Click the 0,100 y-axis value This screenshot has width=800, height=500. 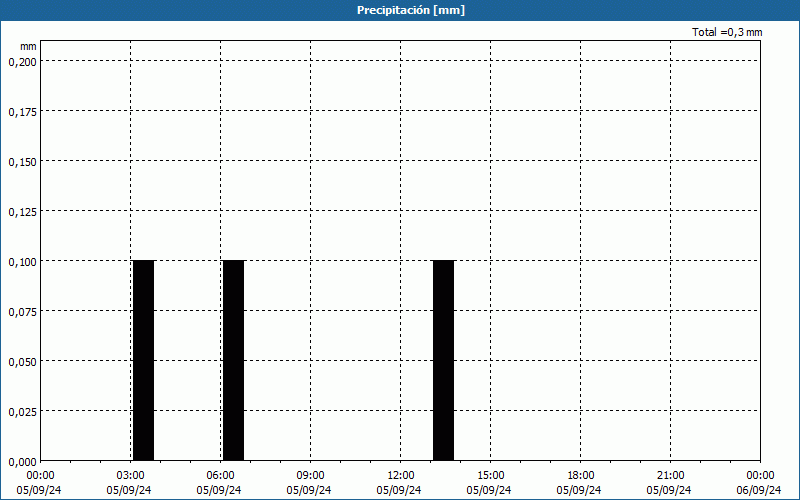[22, 262]
